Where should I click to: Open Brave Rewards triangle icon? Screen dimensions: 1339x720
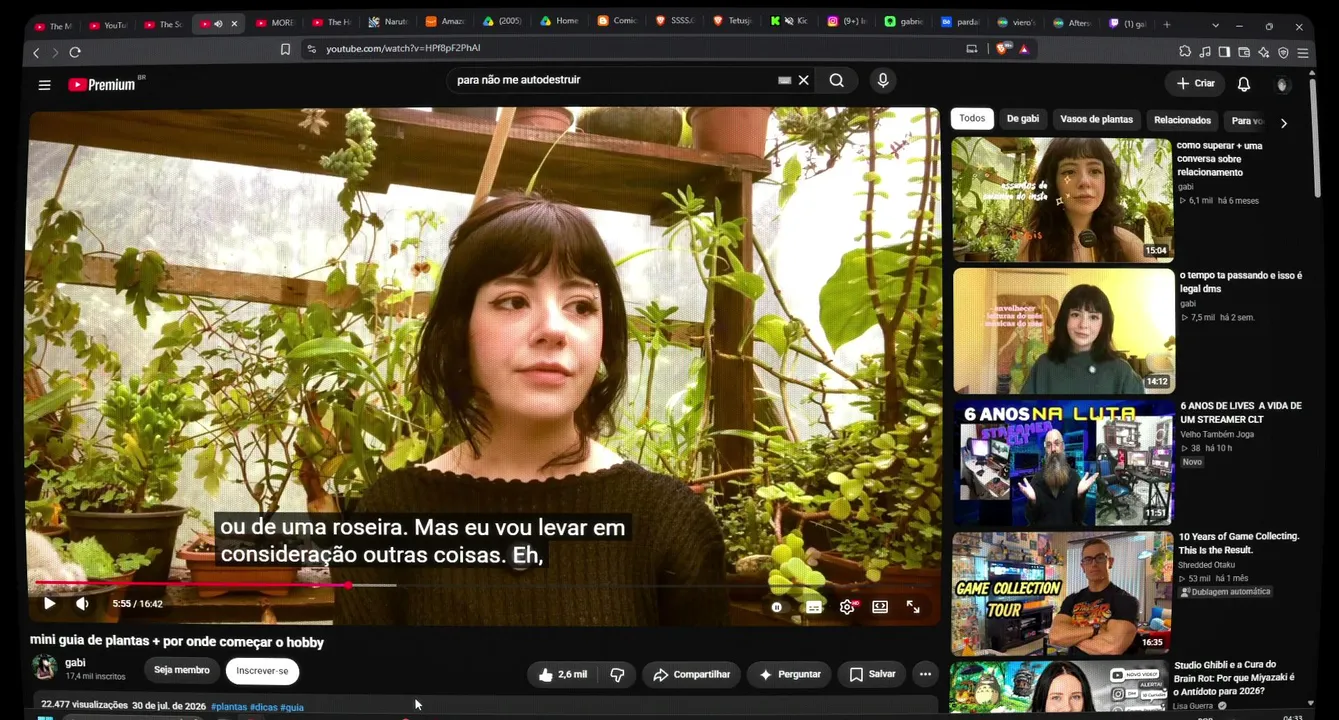tap(1024, 49)
